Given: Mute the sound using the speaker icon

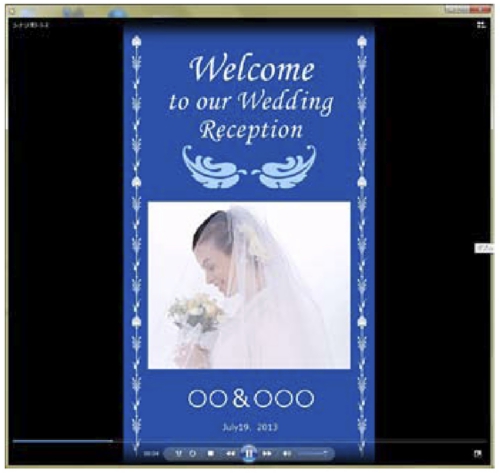Looking at the screenshot, I should [x=286, y=453].
